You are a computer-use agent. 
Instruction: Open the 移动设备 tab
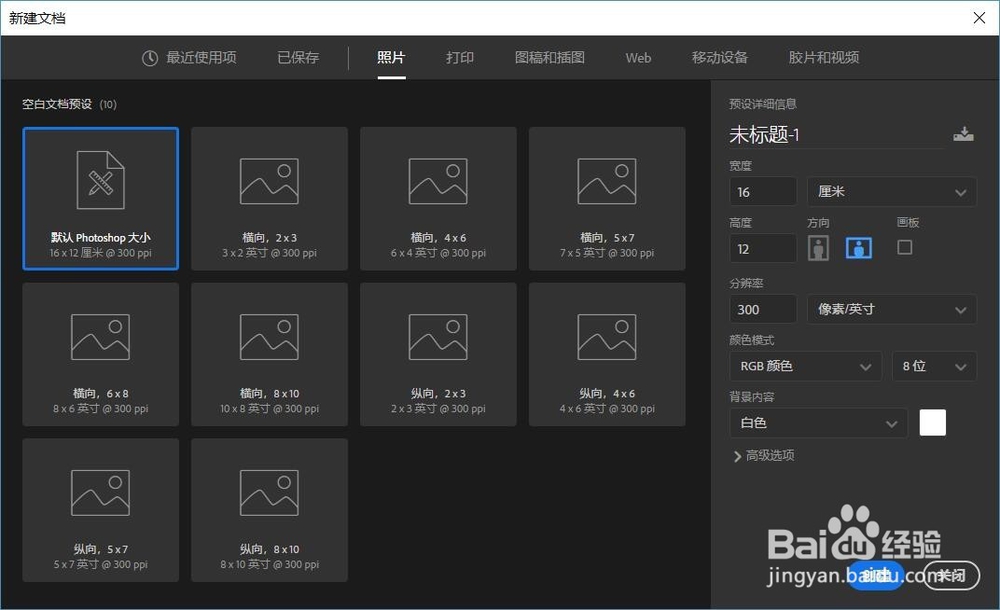click(719, 58)
